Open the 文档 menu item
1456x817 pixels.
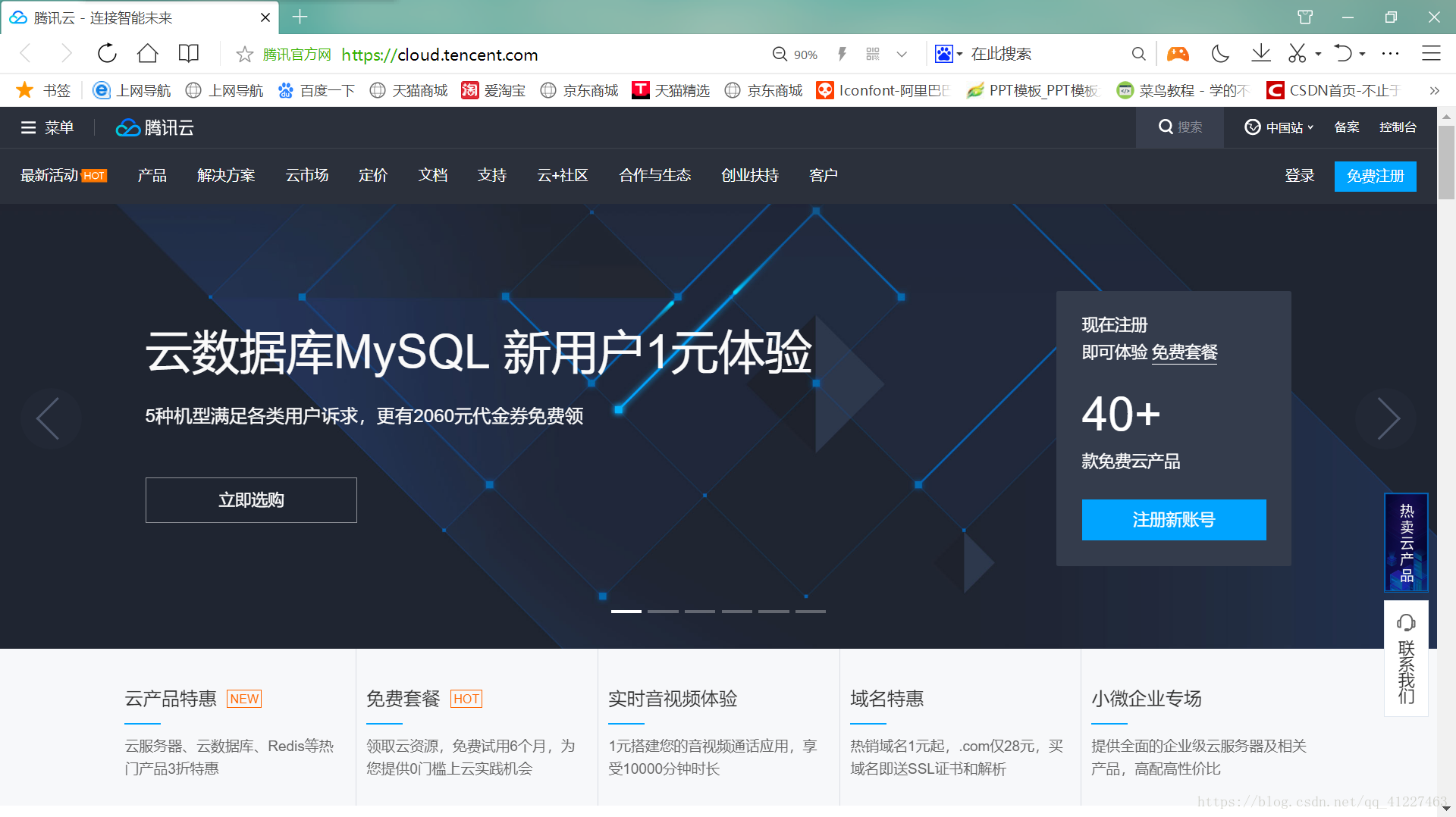pyautogui.click(x=433, y=176)
